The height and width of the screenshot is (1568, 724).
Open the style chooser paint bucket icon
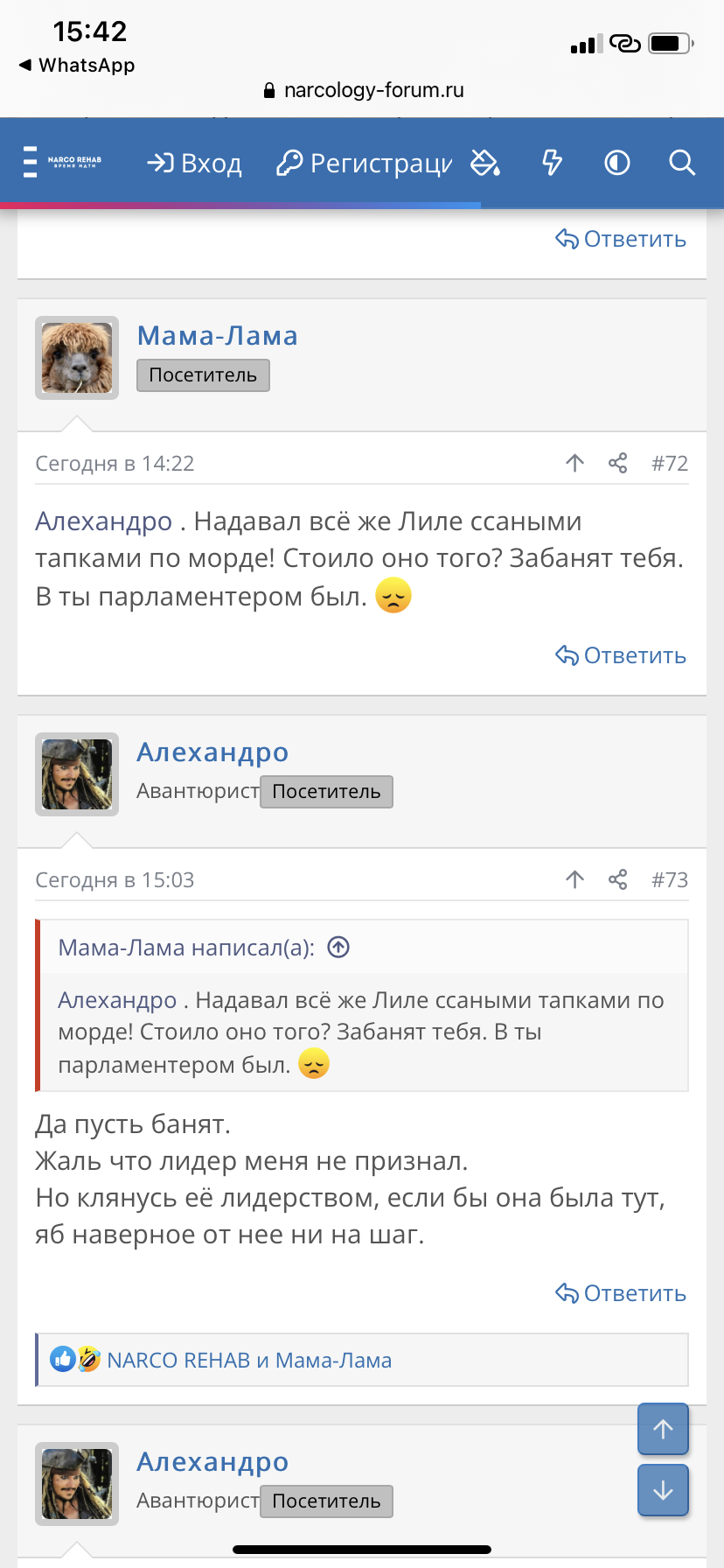tap(485, 163)
